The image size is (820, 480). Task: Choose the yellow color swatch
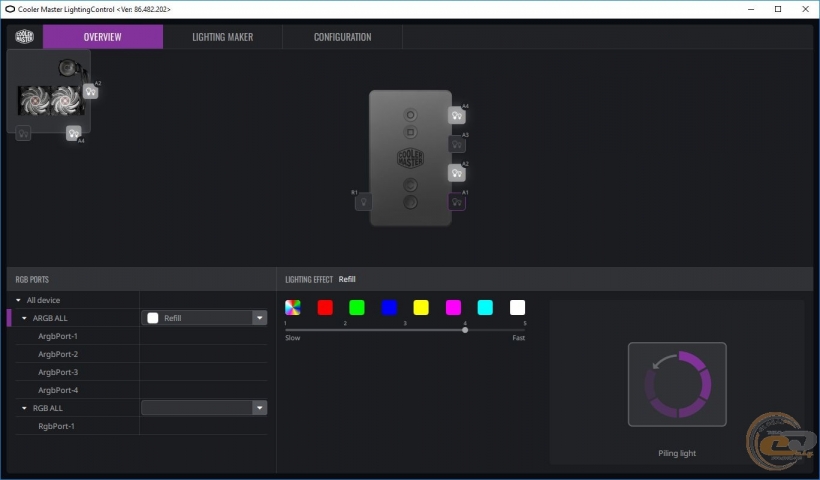(x=421, y=307)
